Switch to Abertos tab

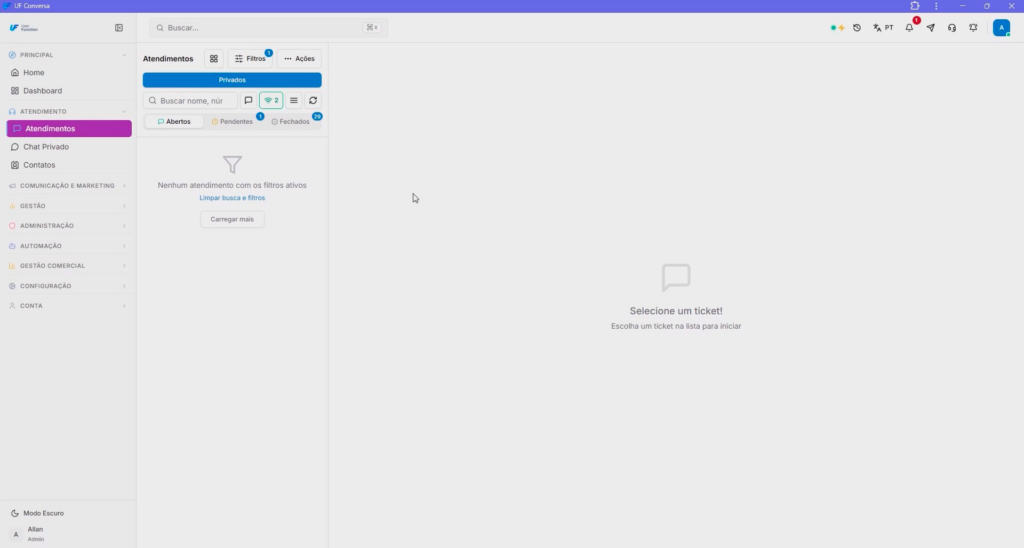[x=174, y=121]
